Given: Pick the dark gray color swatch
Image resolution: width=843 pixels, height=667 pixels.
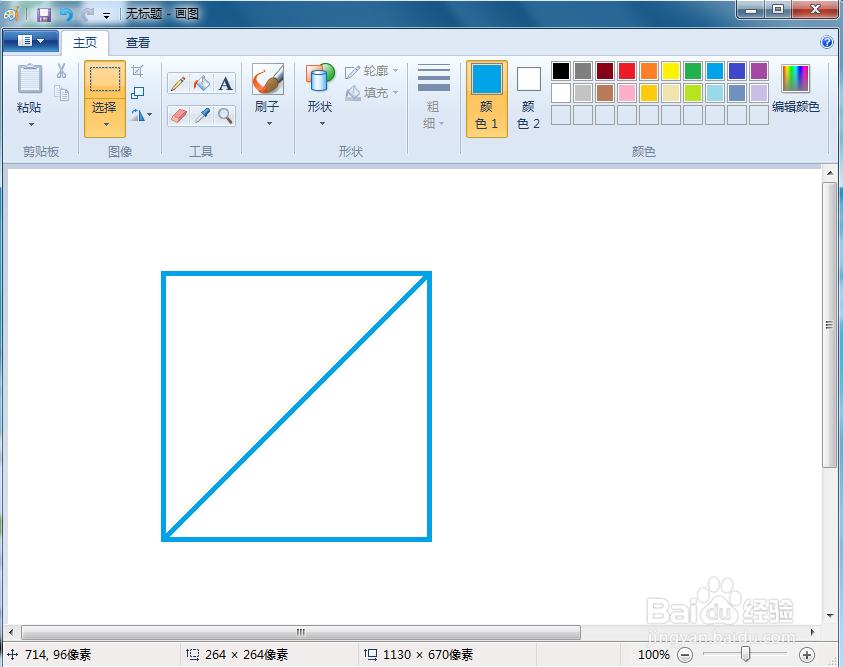Looking at the screenshot, I should [583, 71].
